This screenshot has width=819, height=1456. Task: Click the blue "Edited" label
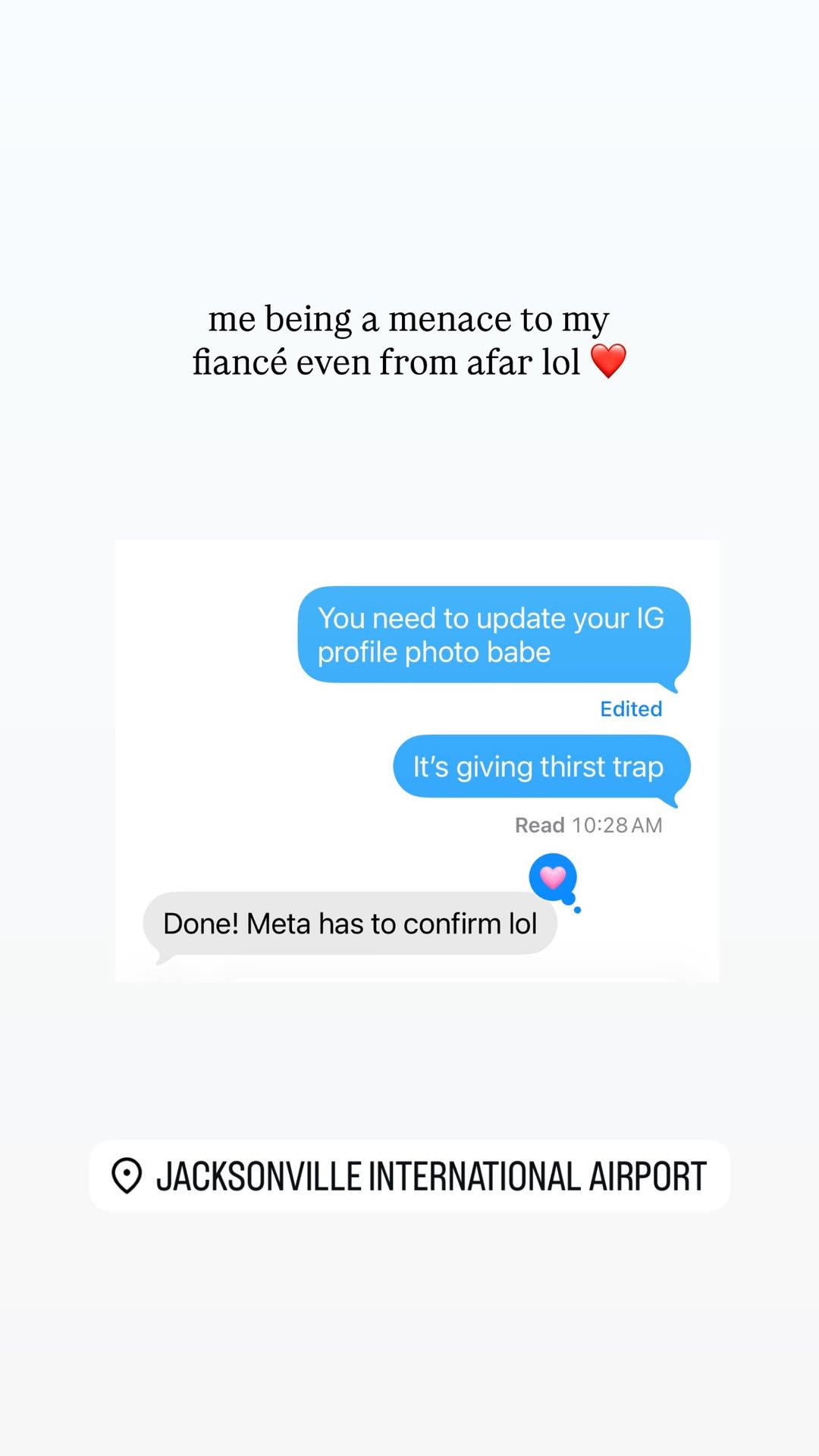click(x=631, y=709)
